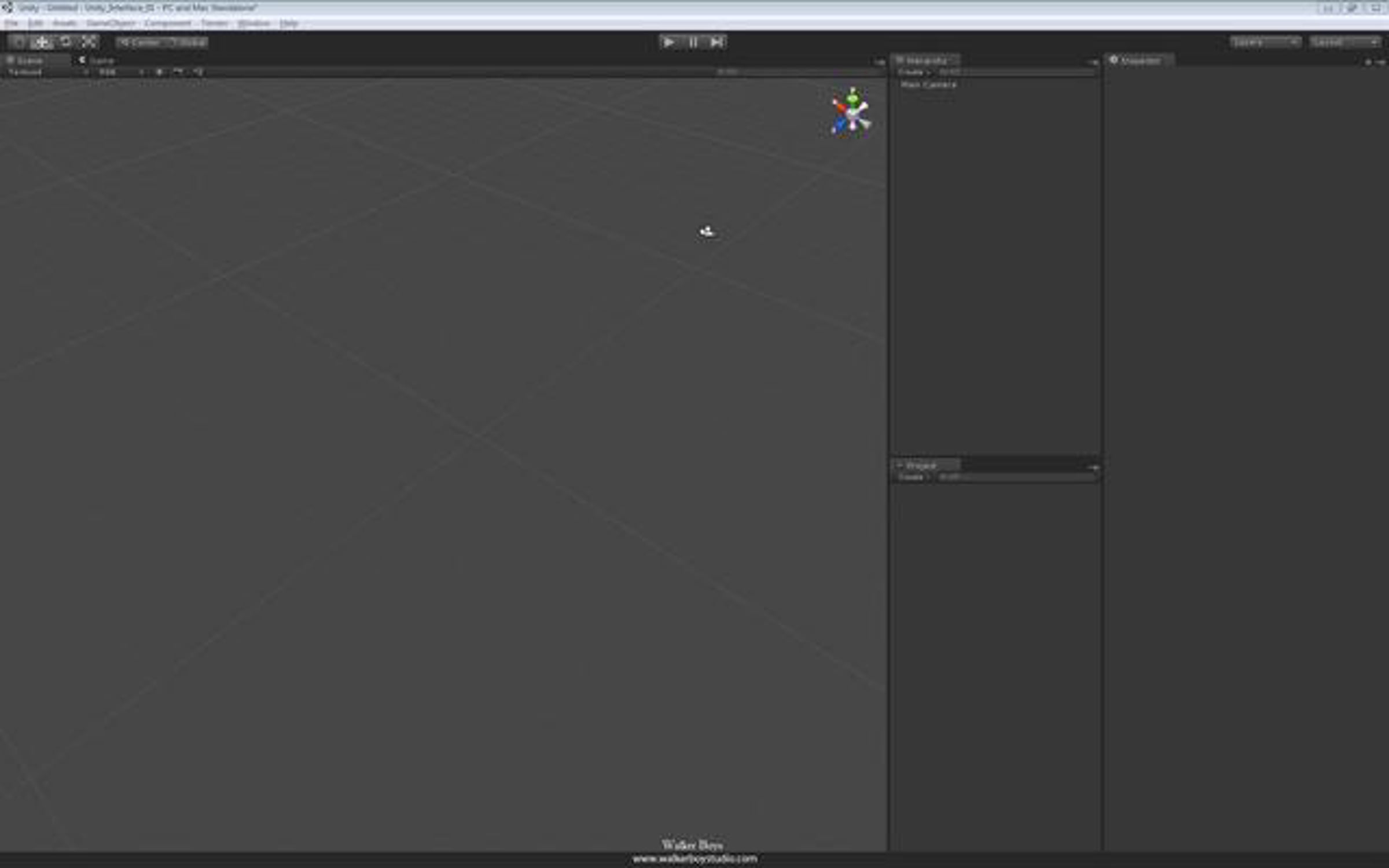Select the camera object in Scene view

[x=707, y=232]
